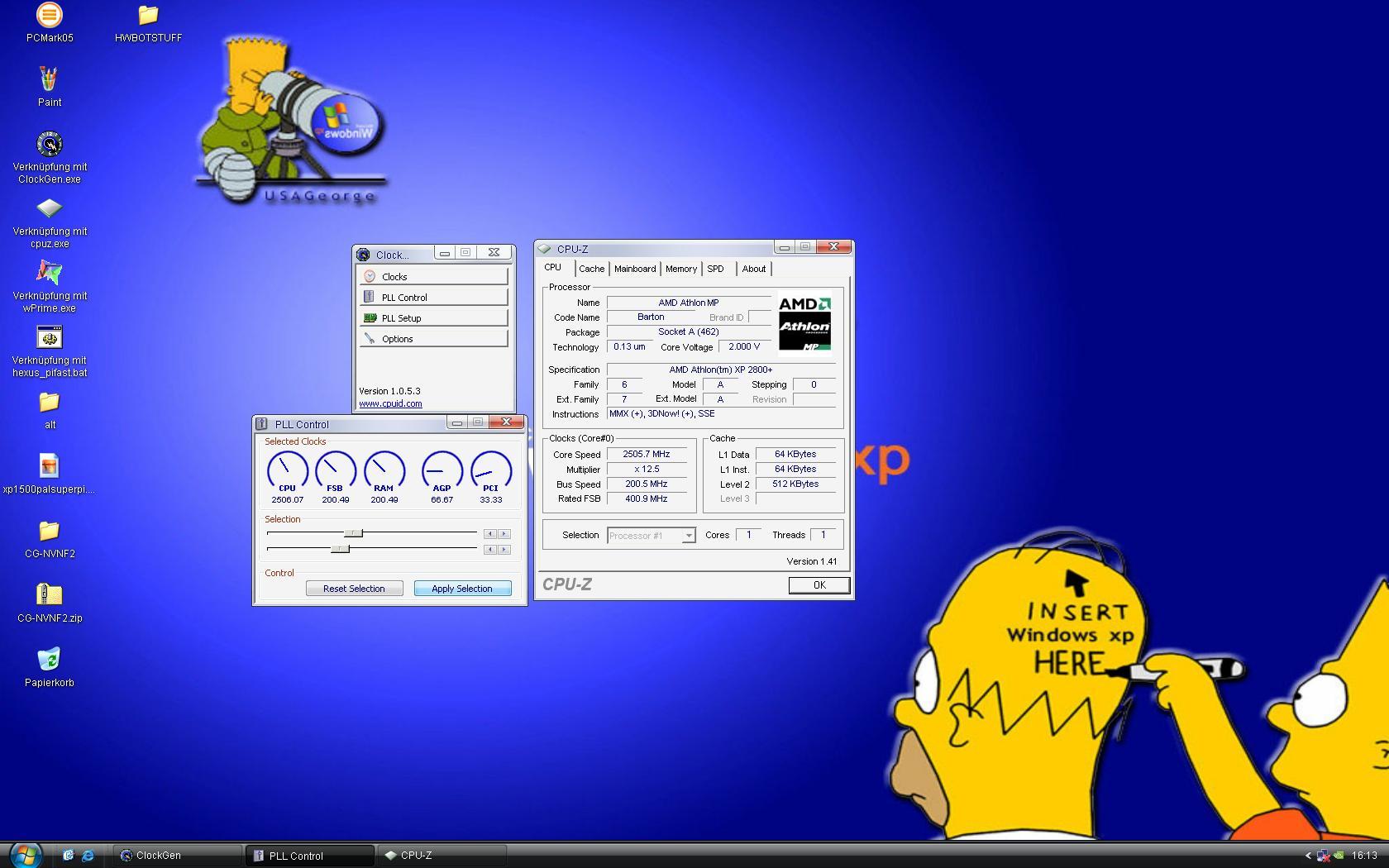Click the AGP clock gauge in PLL Control
Screen dimensions: 1389x868
tap(442, 473)
